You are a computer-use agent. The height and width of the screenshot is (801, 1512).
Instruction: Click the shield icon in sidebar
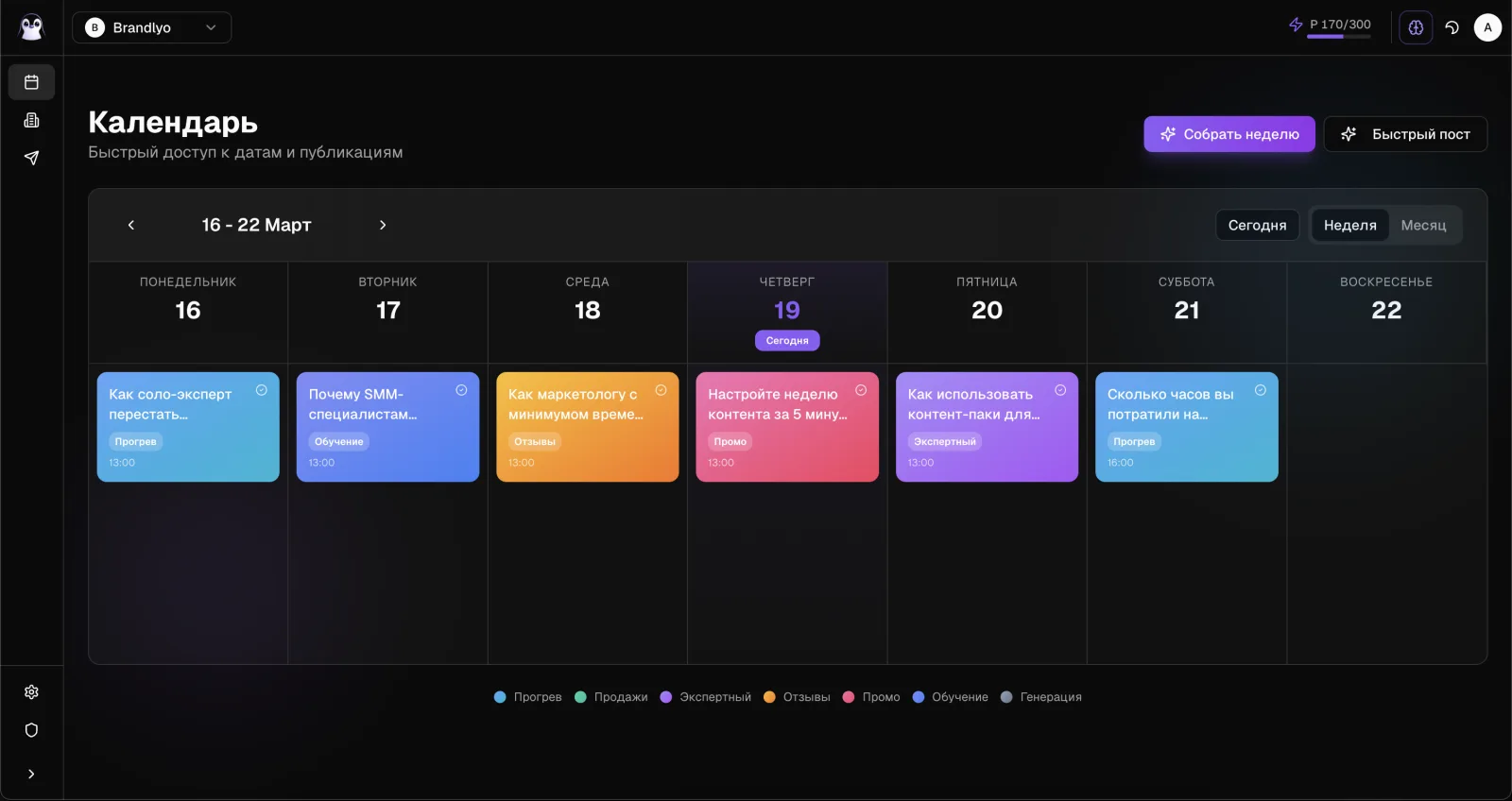click(x=31, y=730)
